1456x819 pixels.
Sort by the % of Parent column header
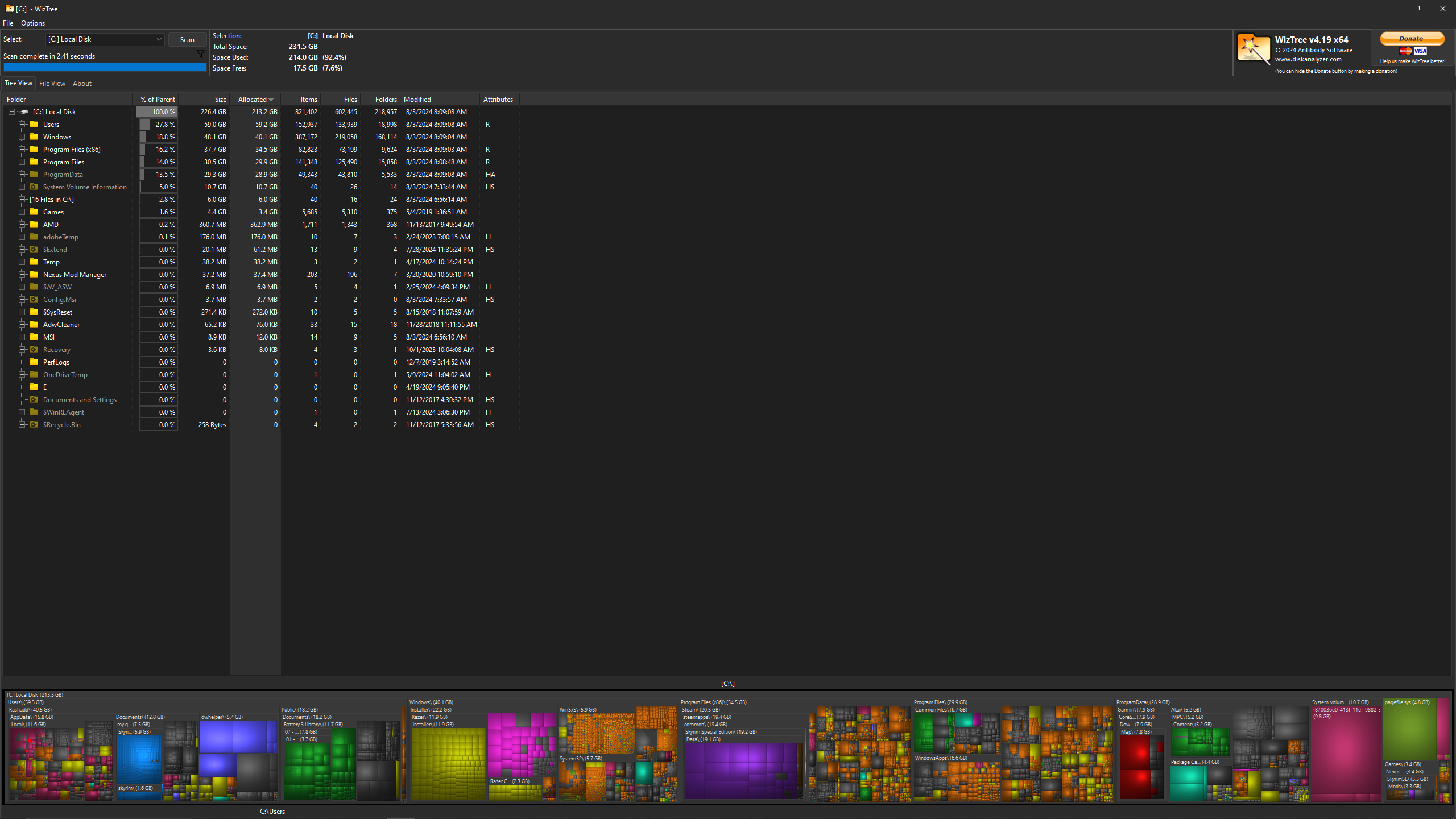click(x=155, y=100)
